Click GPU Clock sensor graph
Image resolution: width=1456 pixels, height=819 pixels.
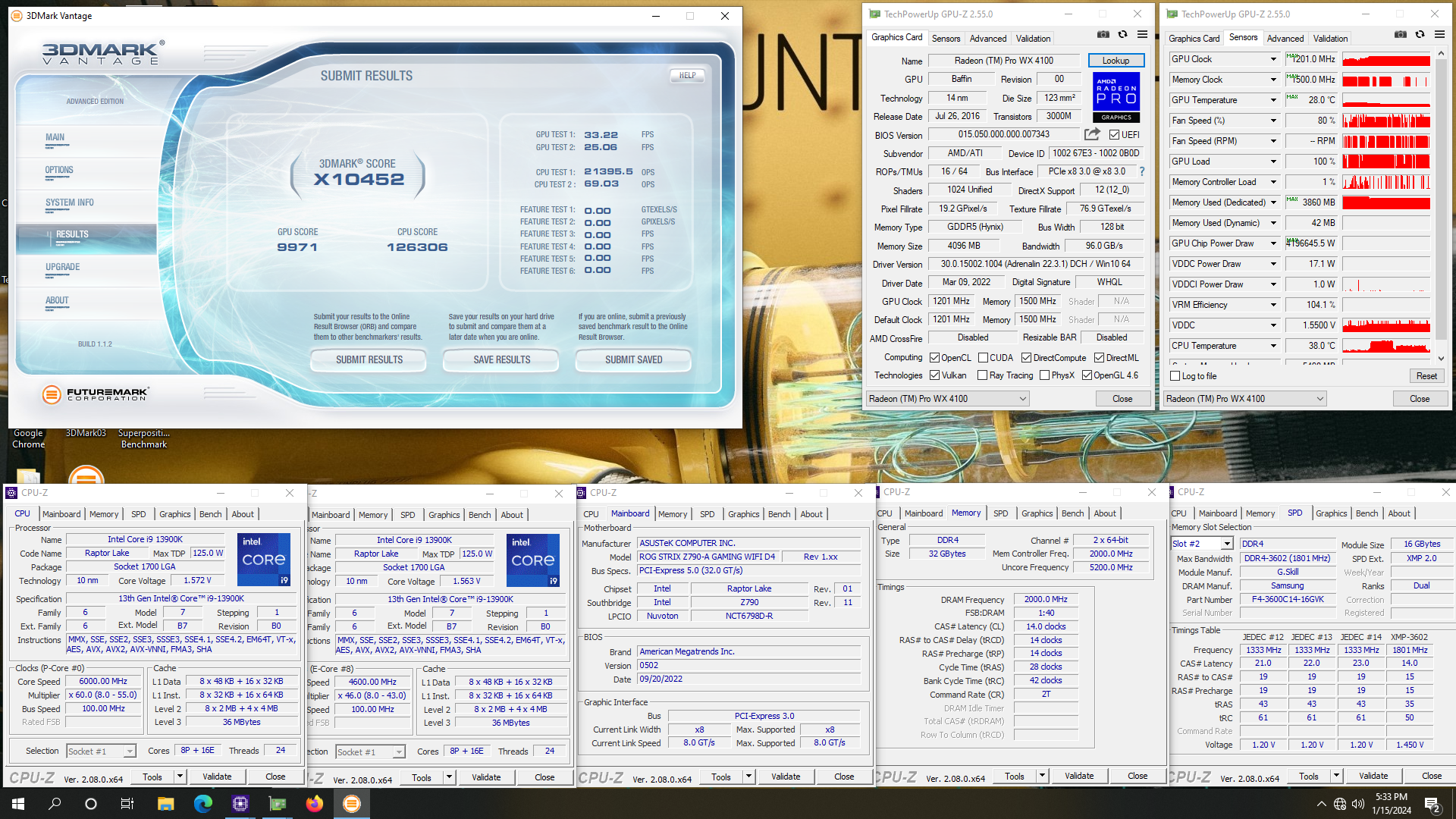(1385, 59)
